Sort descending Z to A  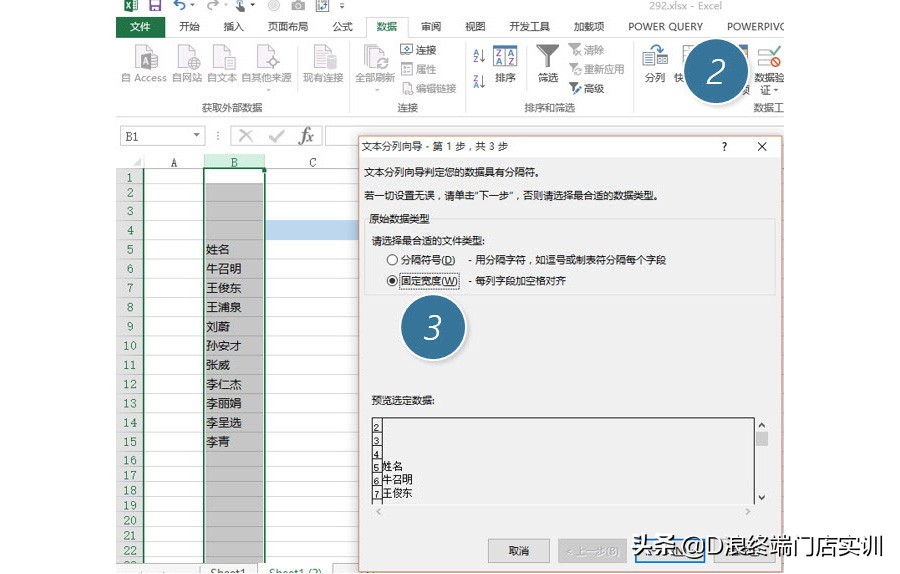(479, 81)
